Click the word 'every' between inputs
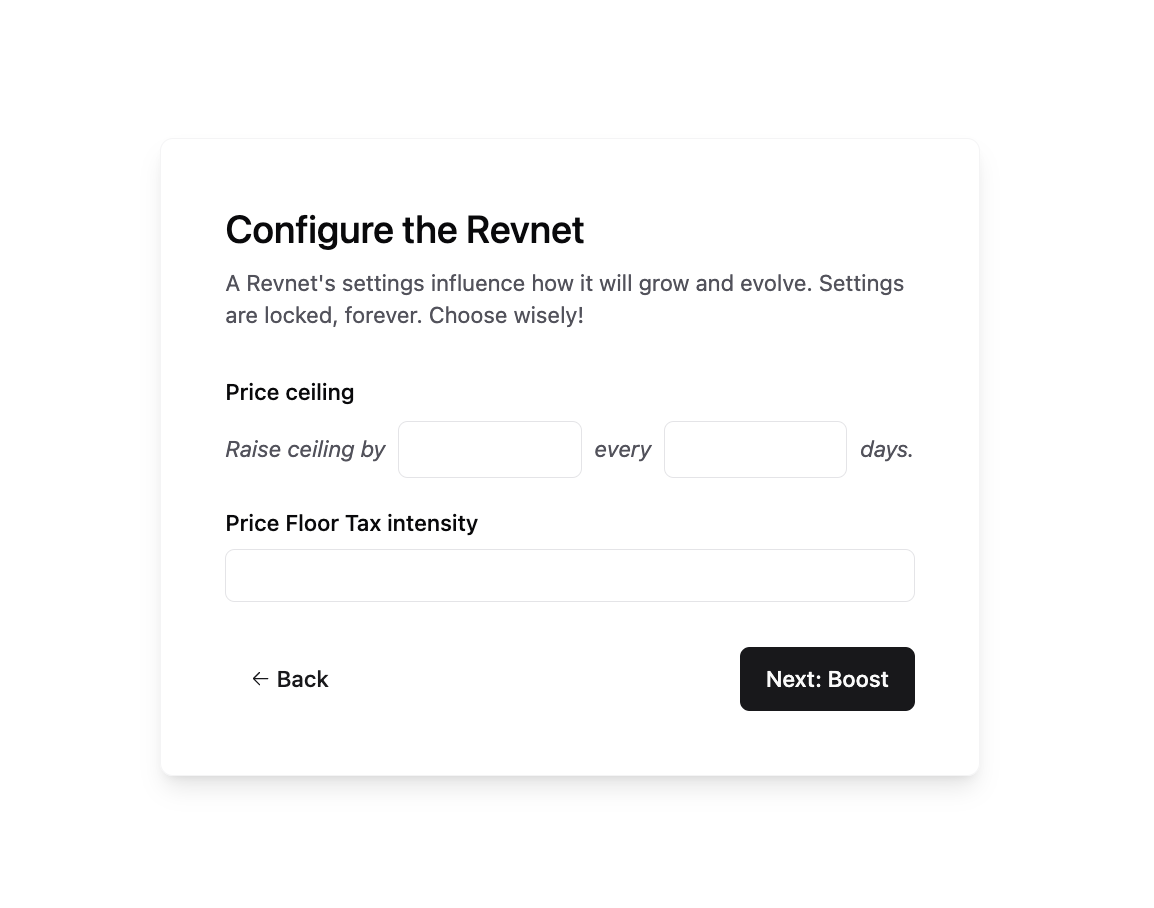 coord(622,449)
